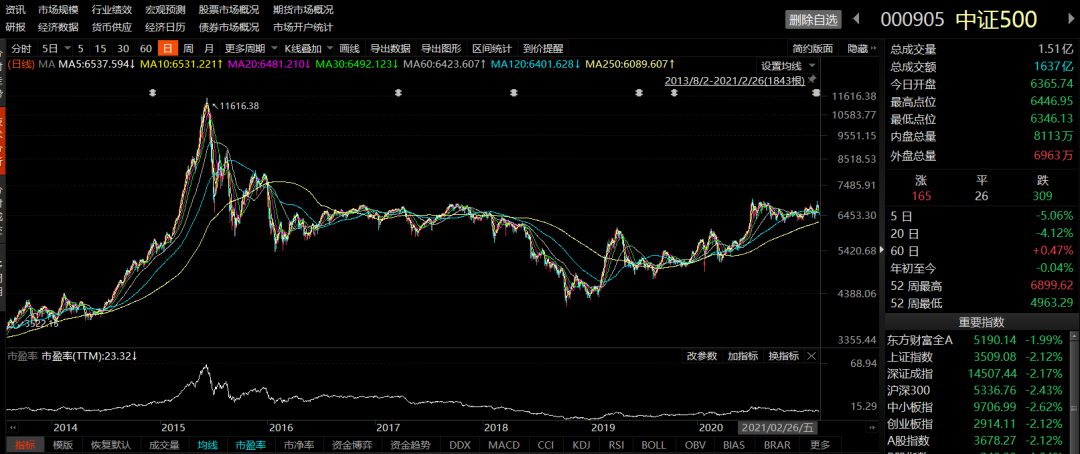Switch to 简约版面 layout
This screenshot has width=1080, height=454.
(x=813, y=48)
